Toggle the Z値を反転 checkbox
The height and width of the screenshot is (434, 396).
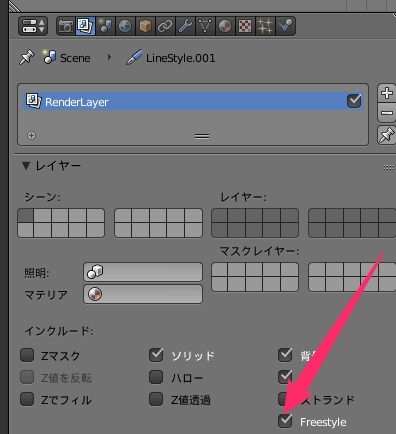click(x=27, y=377)
